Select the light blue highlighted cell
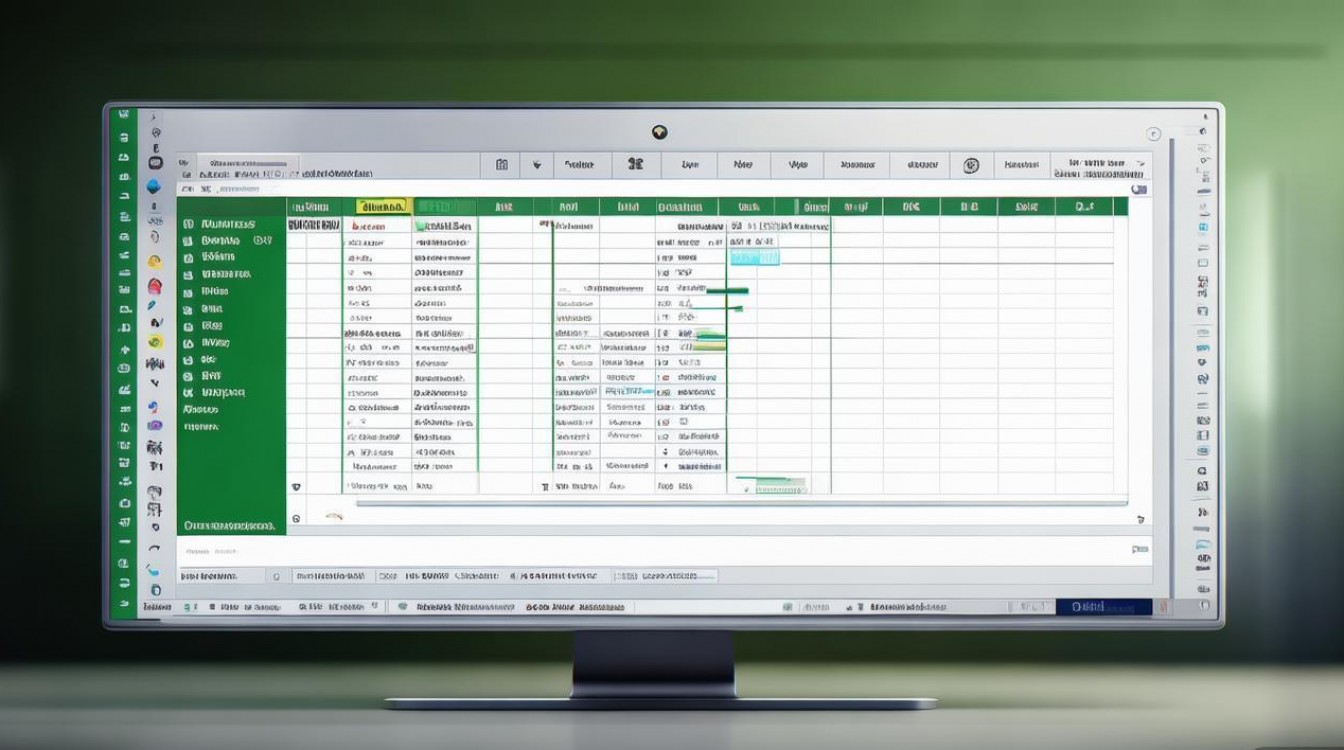This screenshot has height=750, width=1344. (x=754, y=258)
